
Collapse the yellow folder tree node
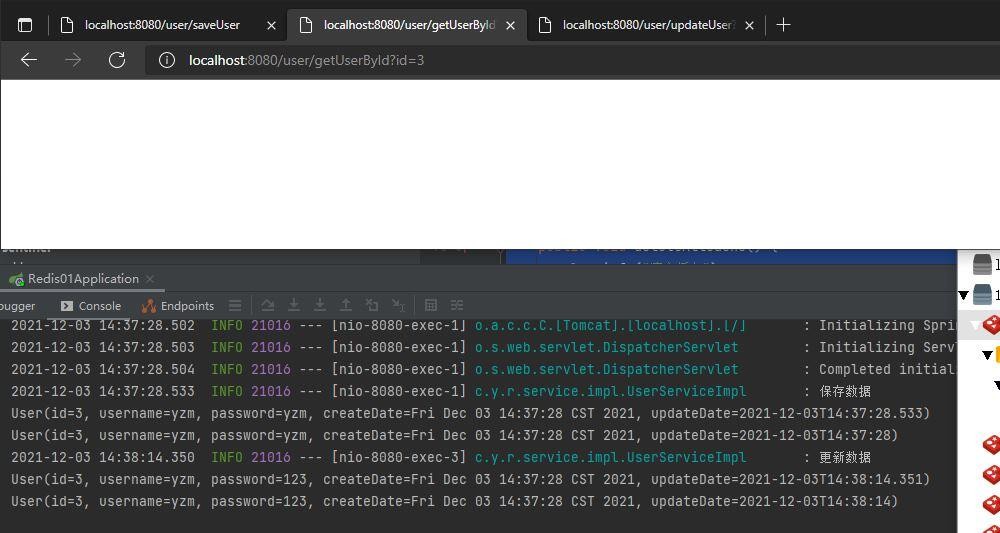click(987, 355)
